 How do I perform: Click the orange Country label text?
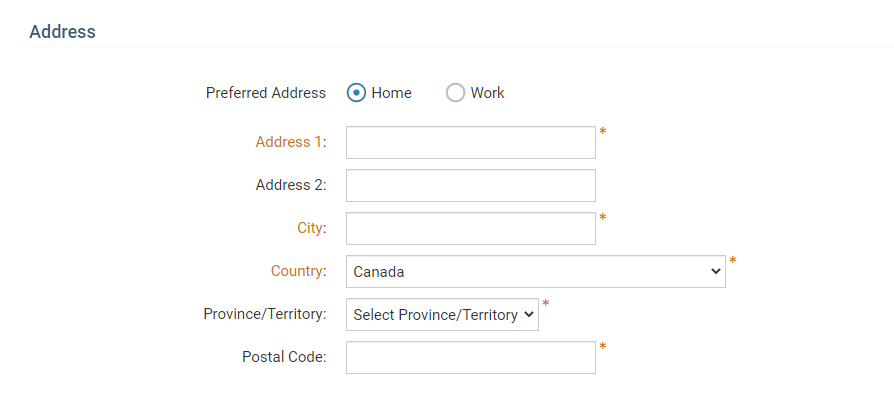pos(298,272)
